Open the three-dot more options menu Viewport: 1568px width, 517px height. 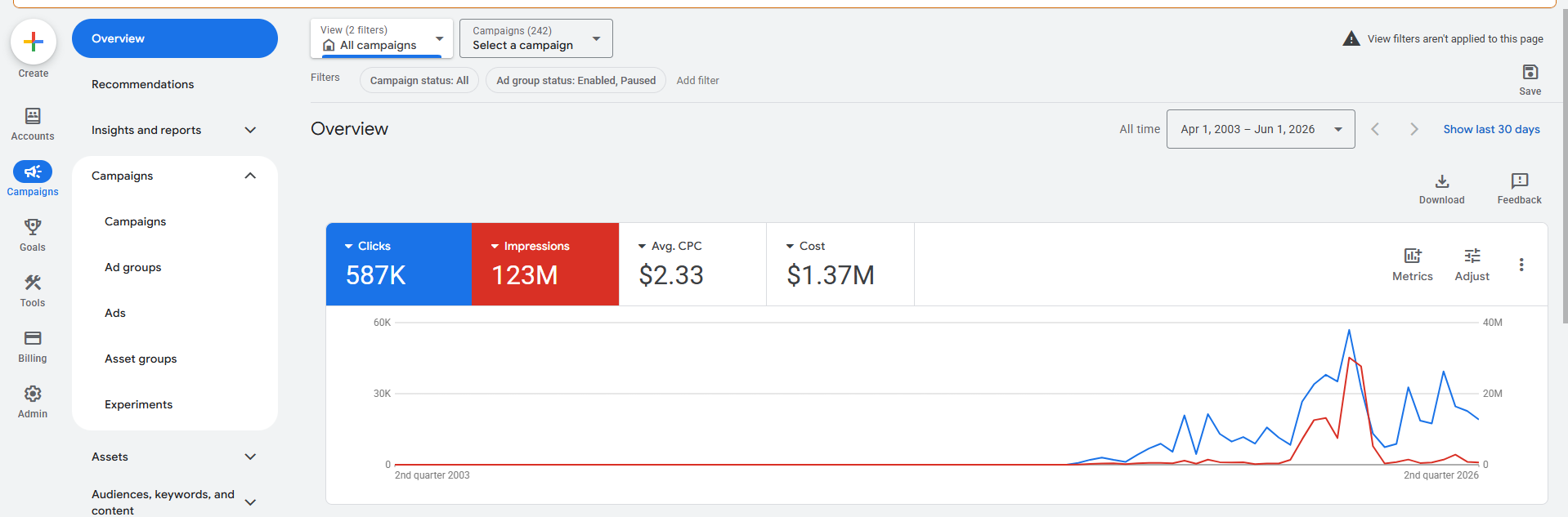click(x=1521, y=265)
